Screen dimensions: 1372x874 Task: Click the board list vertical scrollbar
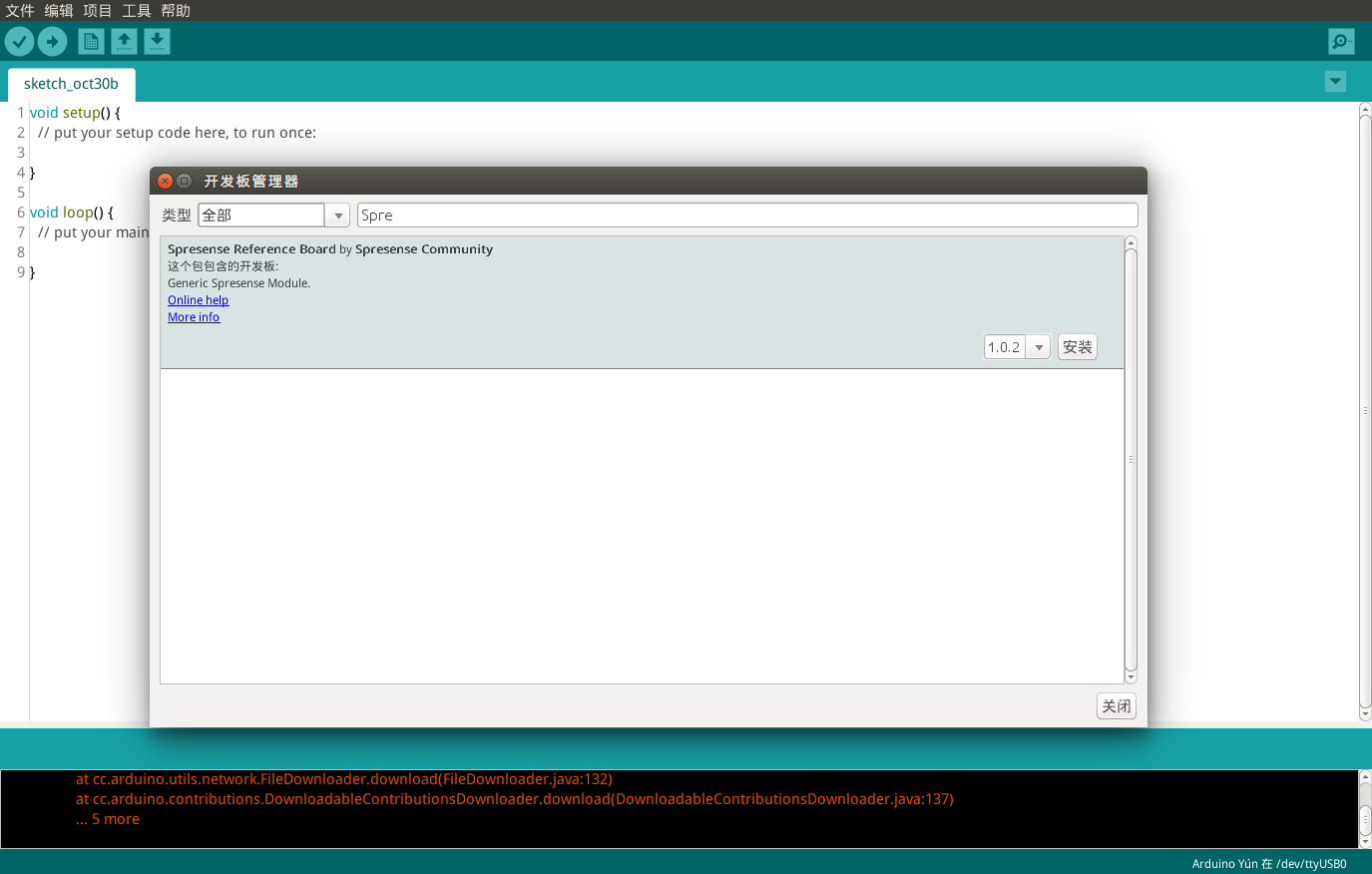(x=1131, y=459)
